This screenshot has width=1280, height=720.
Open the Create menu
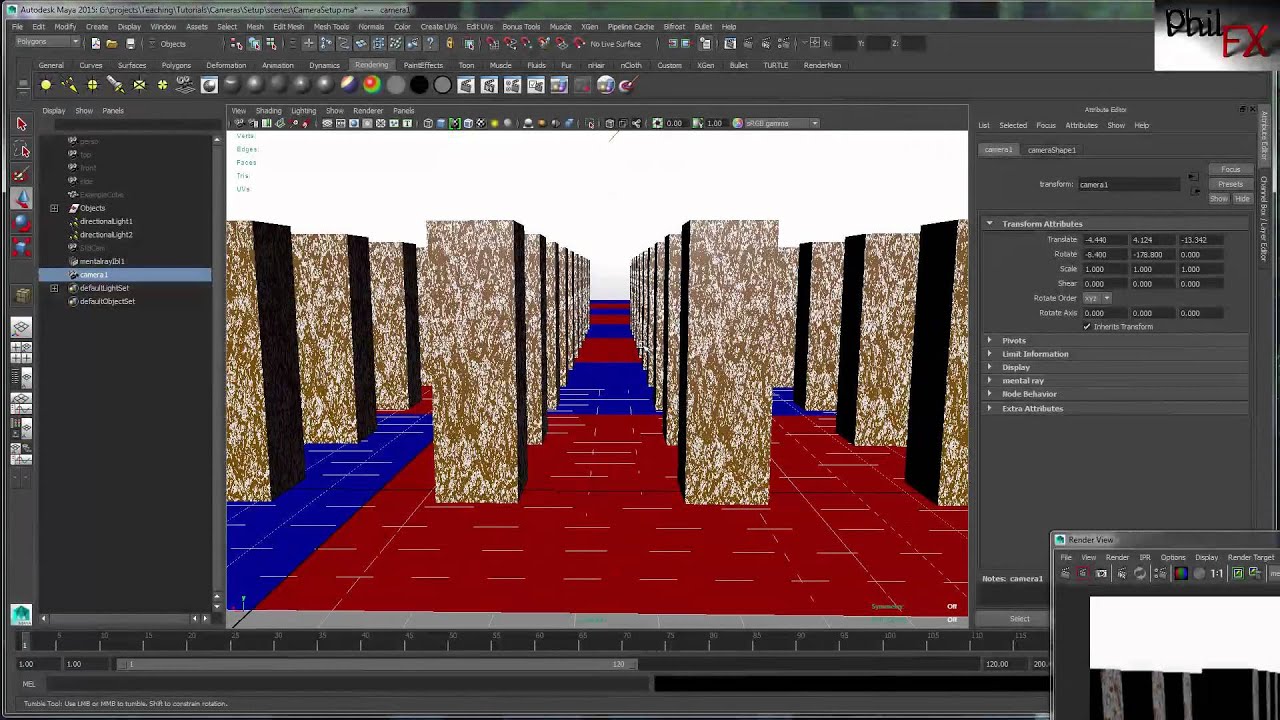tap(97, 27)
